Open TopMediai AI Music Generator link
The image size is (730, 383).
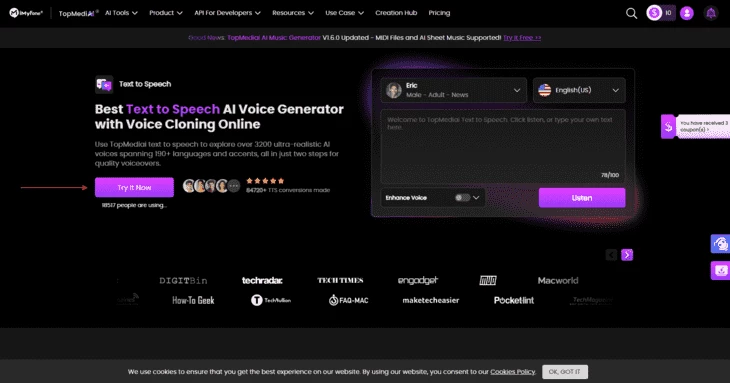coord(274,38)
